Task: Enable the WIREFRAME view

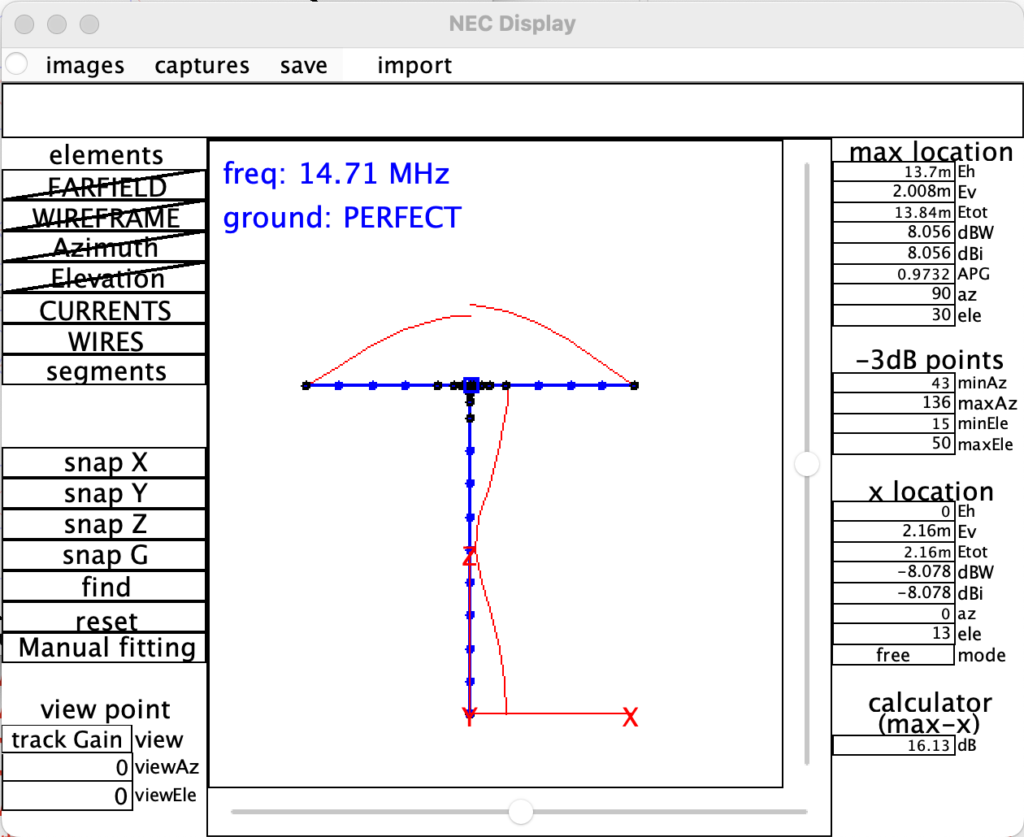Action: 104,217
